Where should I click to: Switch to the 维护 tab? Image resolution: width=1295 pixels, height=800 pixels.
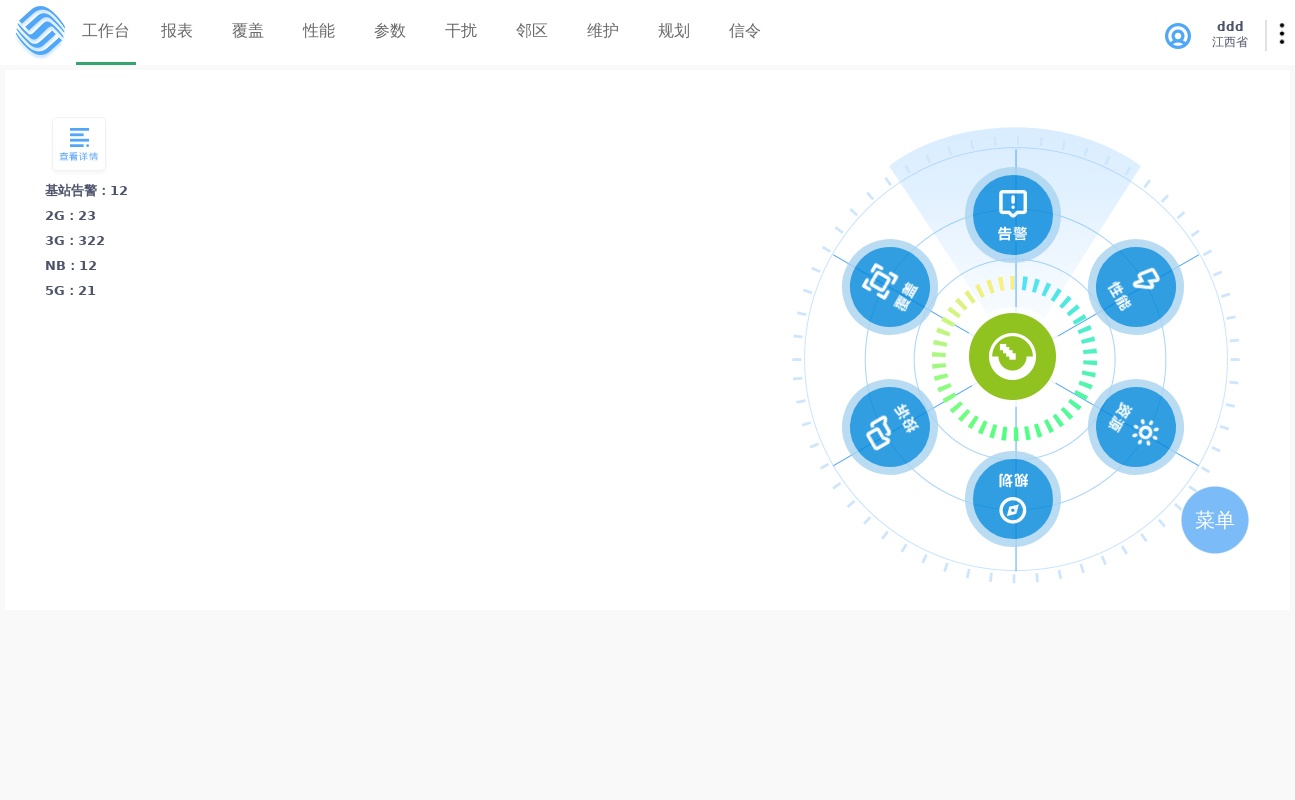(x=603, y=31)
